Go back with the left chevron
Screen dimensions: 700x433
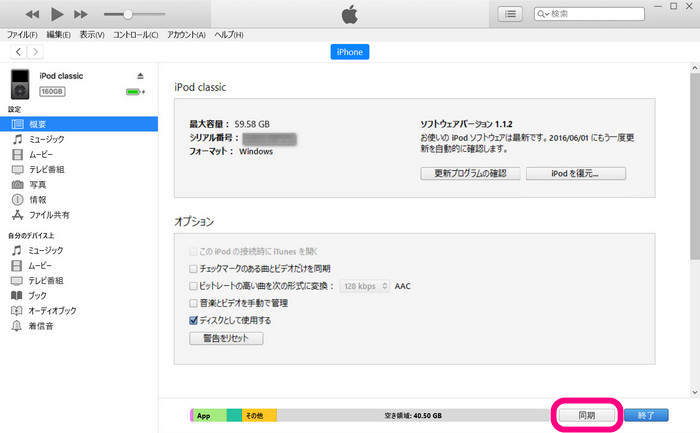point(18,52)
